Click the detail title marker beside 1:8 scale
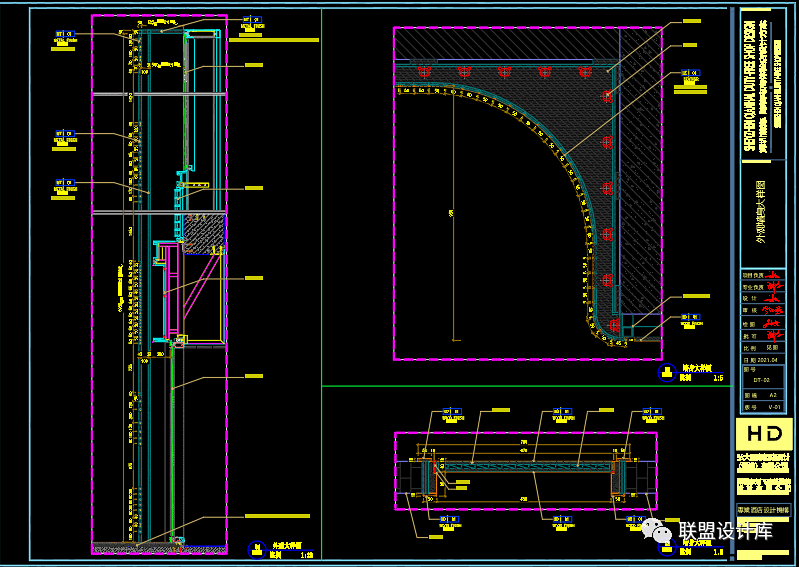 pyautogui.click(x=665, y=545)
